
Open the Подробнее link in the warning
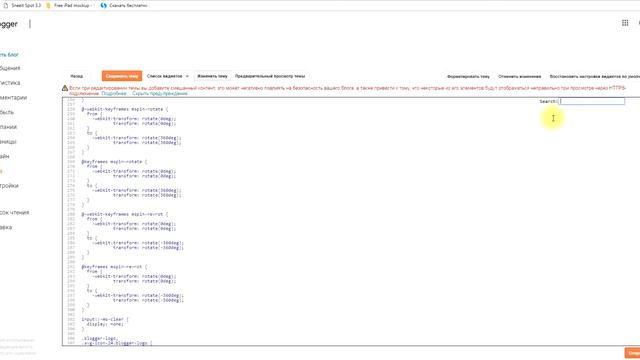click(114, 93)
